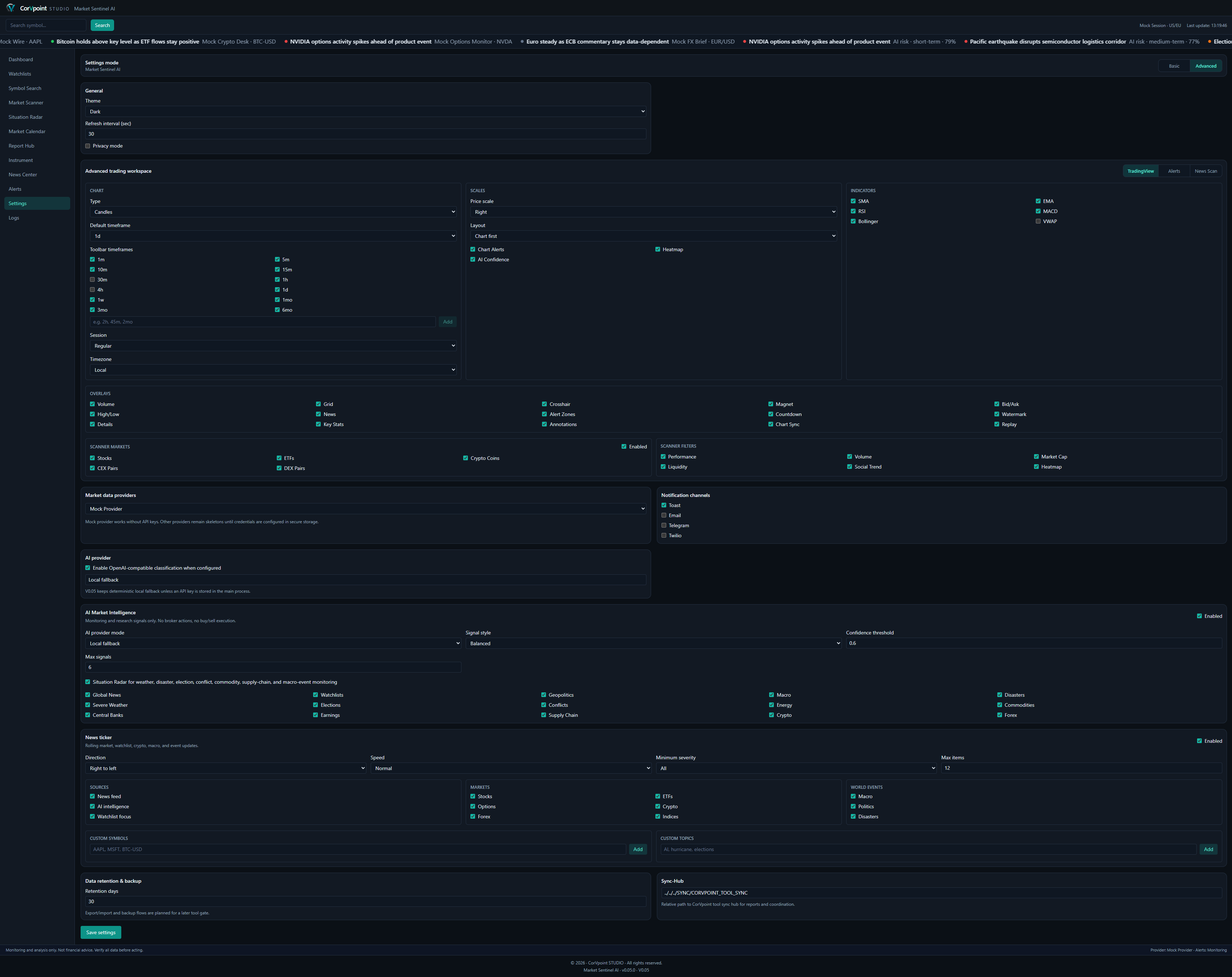
Task: Open the Dashboard page
Action: (x=37, y=59)
